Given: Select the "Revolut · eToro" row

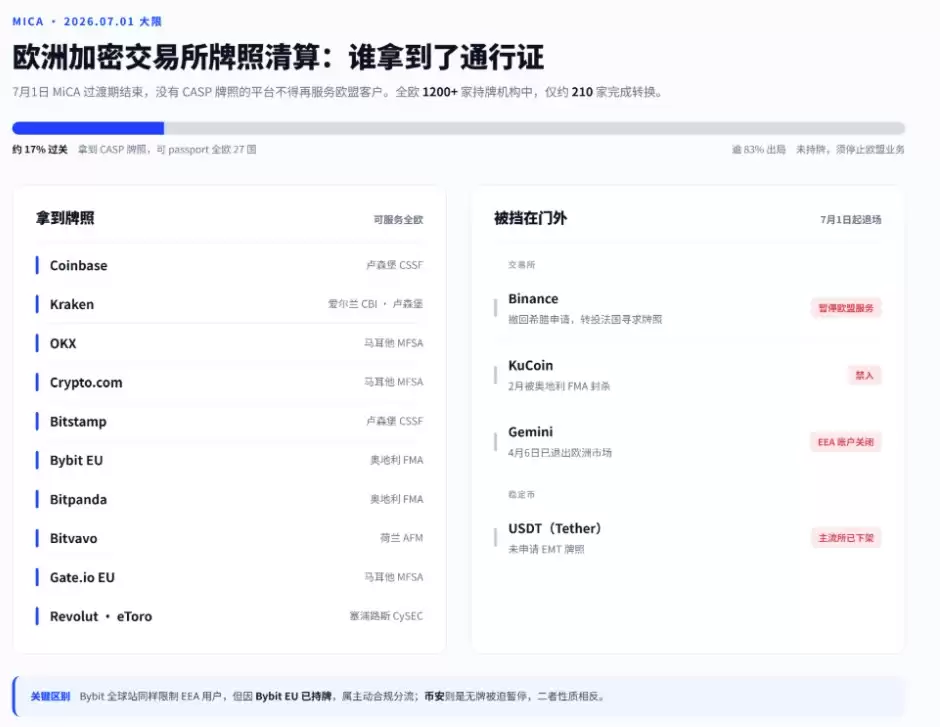Looking at the screenshot, I should [229, 616].
